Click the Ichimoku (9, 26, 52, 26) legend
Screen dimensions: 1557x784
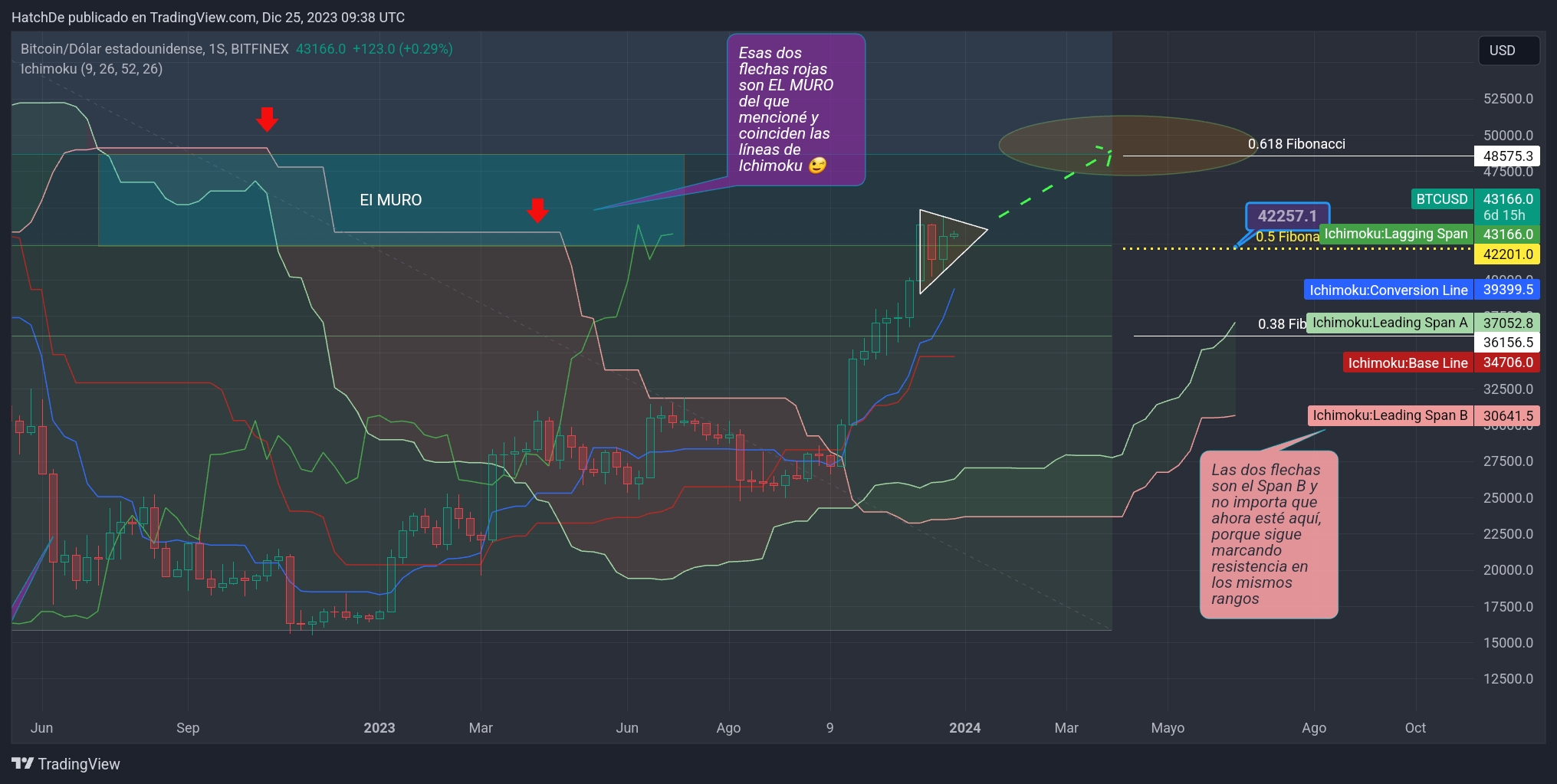(x=91, y=69)
